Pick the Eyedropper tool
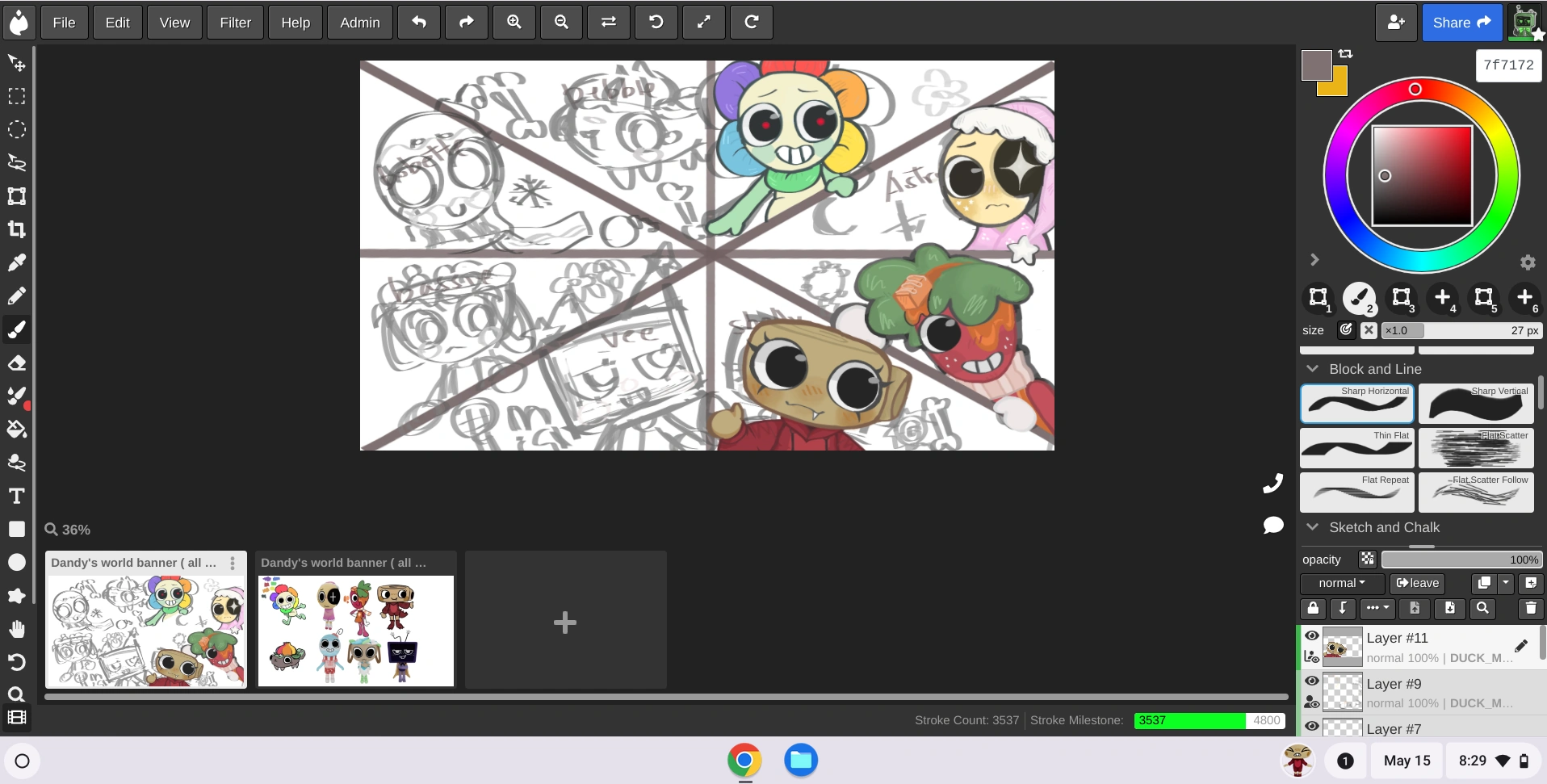The image size is (1547, 784). 16,262
